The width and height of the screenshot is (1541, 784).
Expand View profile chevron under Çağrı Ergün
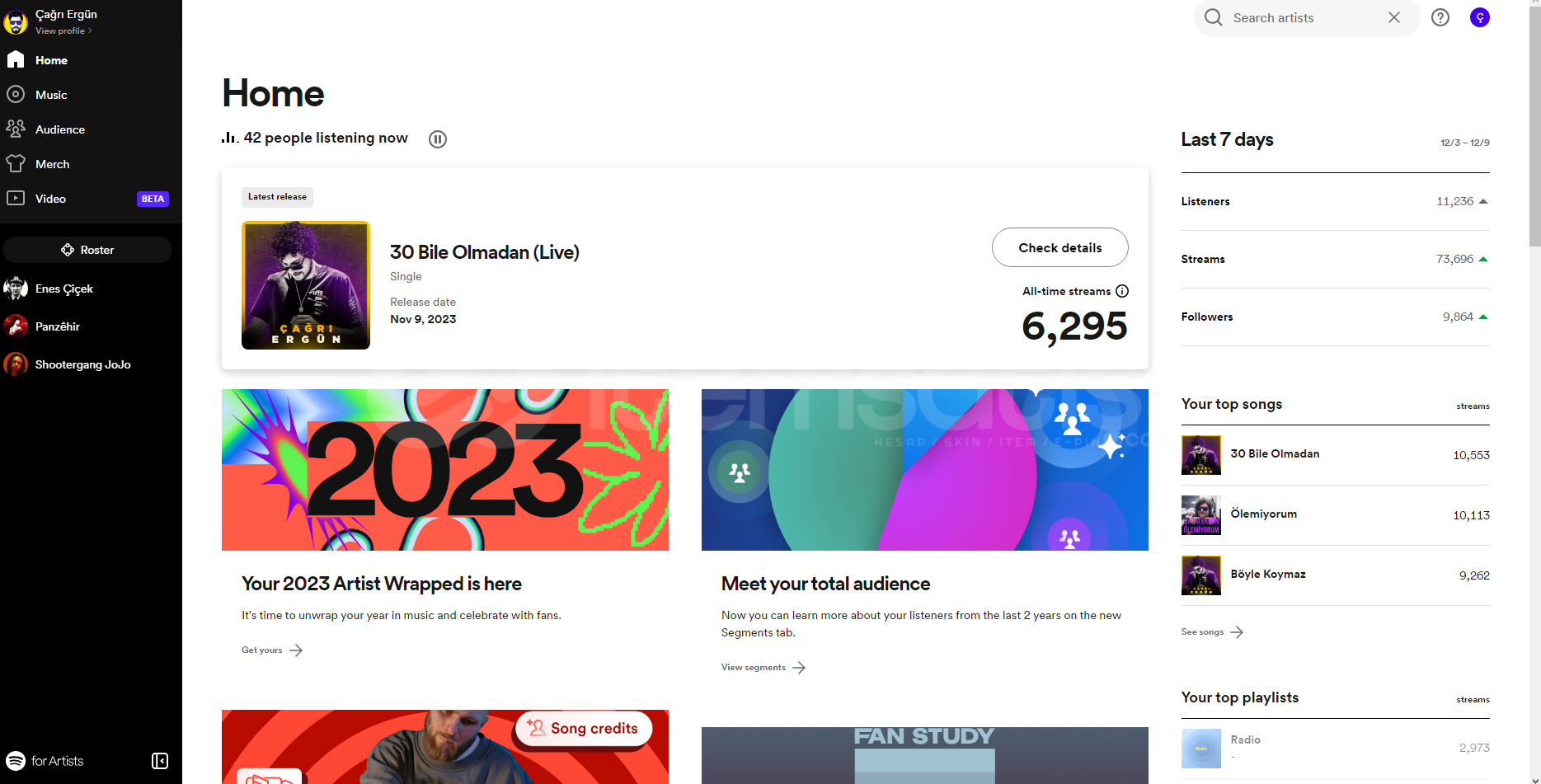click(x=90, y=31)
